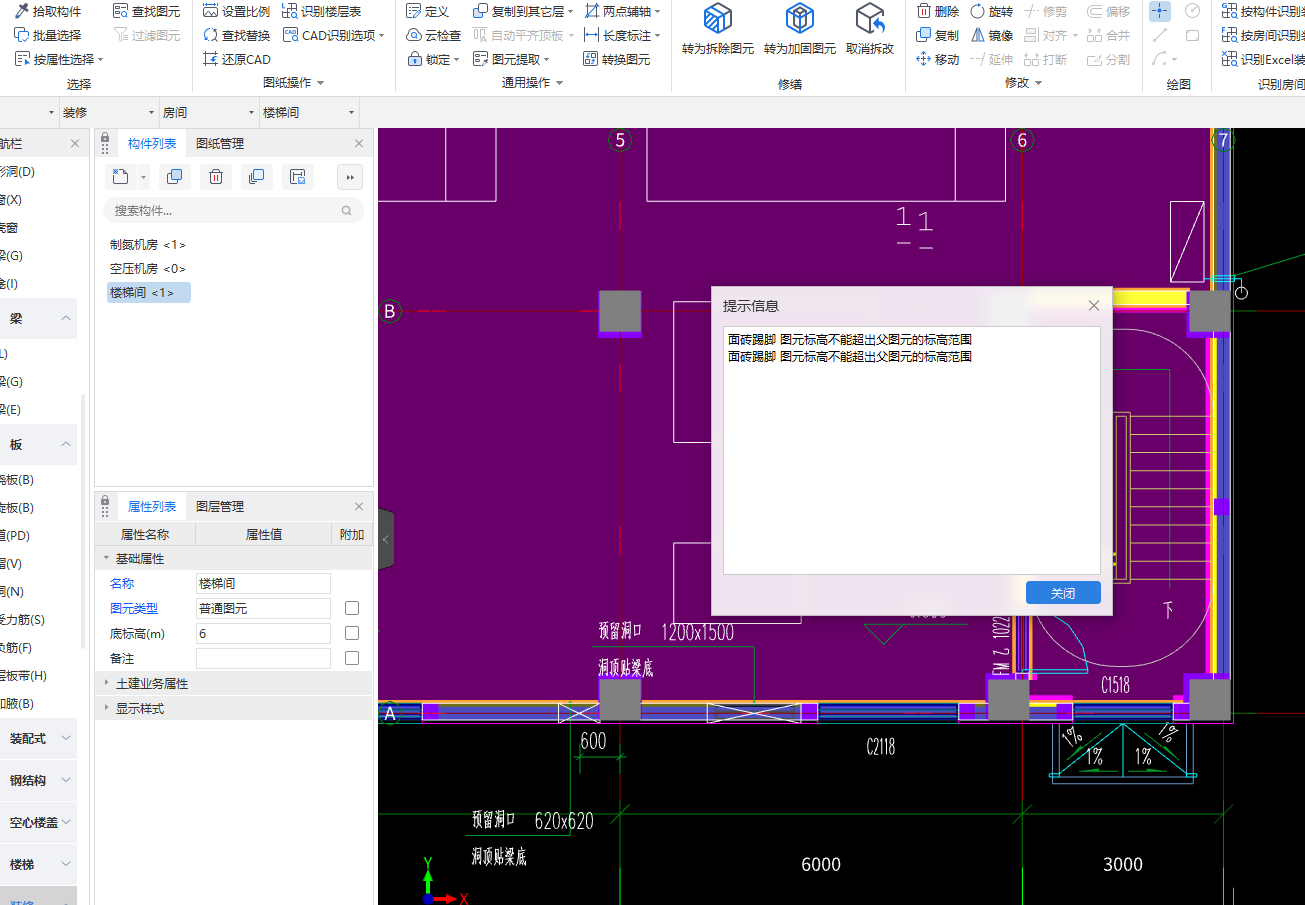Run 云检查 cloud check
This screenshot has width=1305, height=905.
(x=434, y=35)
